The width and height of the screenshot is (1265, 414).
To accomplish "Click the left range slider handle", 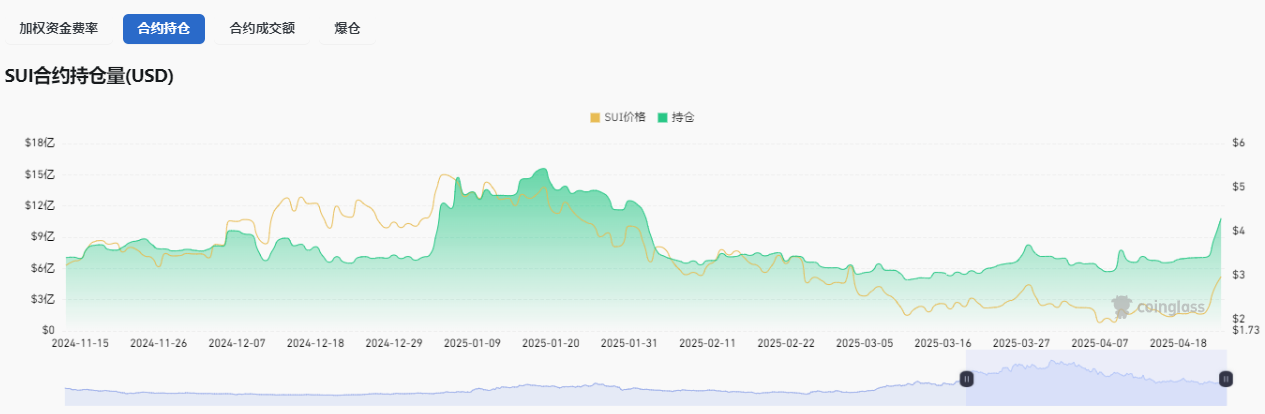I will [x=967, y=378].
